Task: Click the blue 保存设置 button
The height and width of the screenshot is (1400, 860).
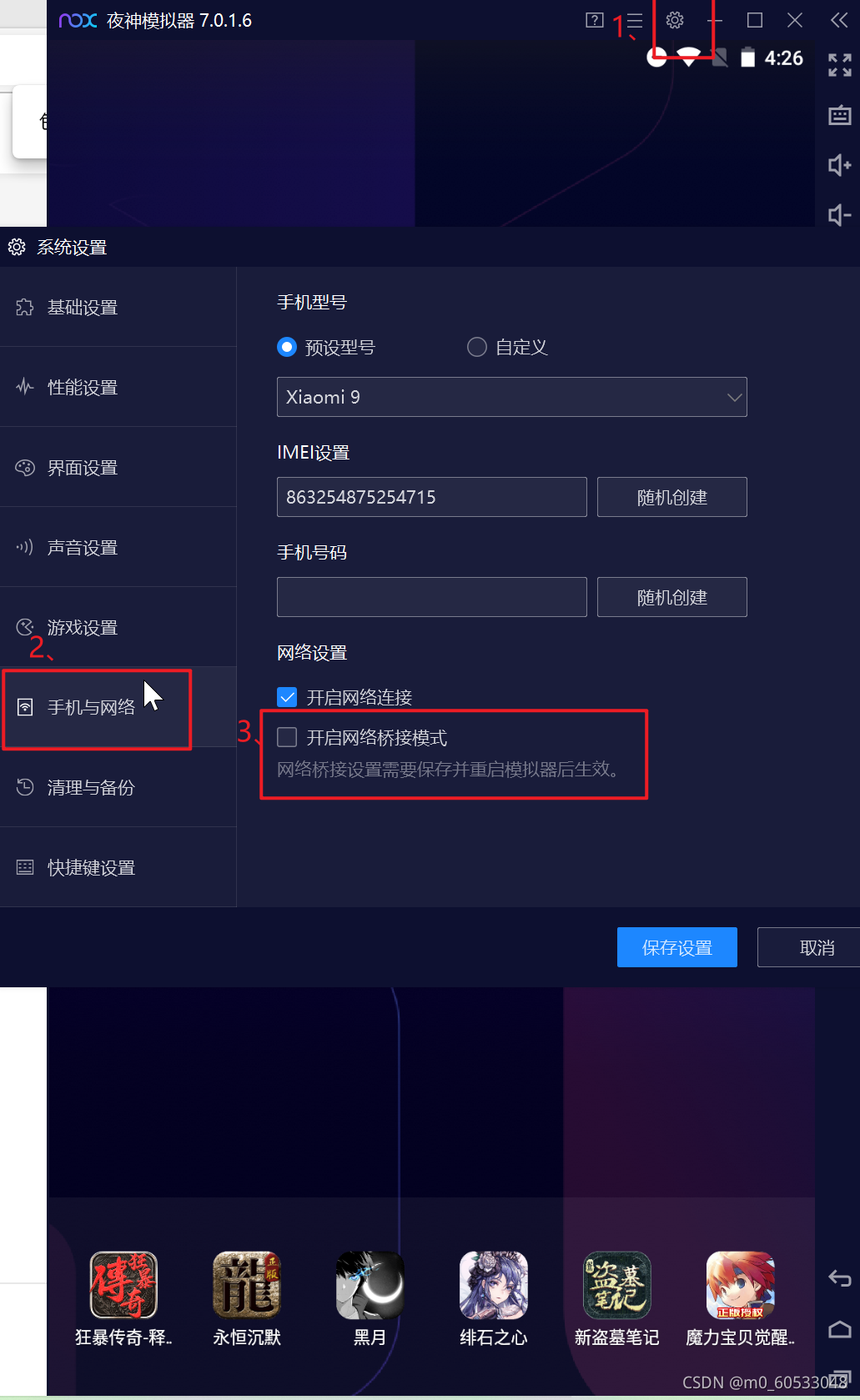Action: 677,947
